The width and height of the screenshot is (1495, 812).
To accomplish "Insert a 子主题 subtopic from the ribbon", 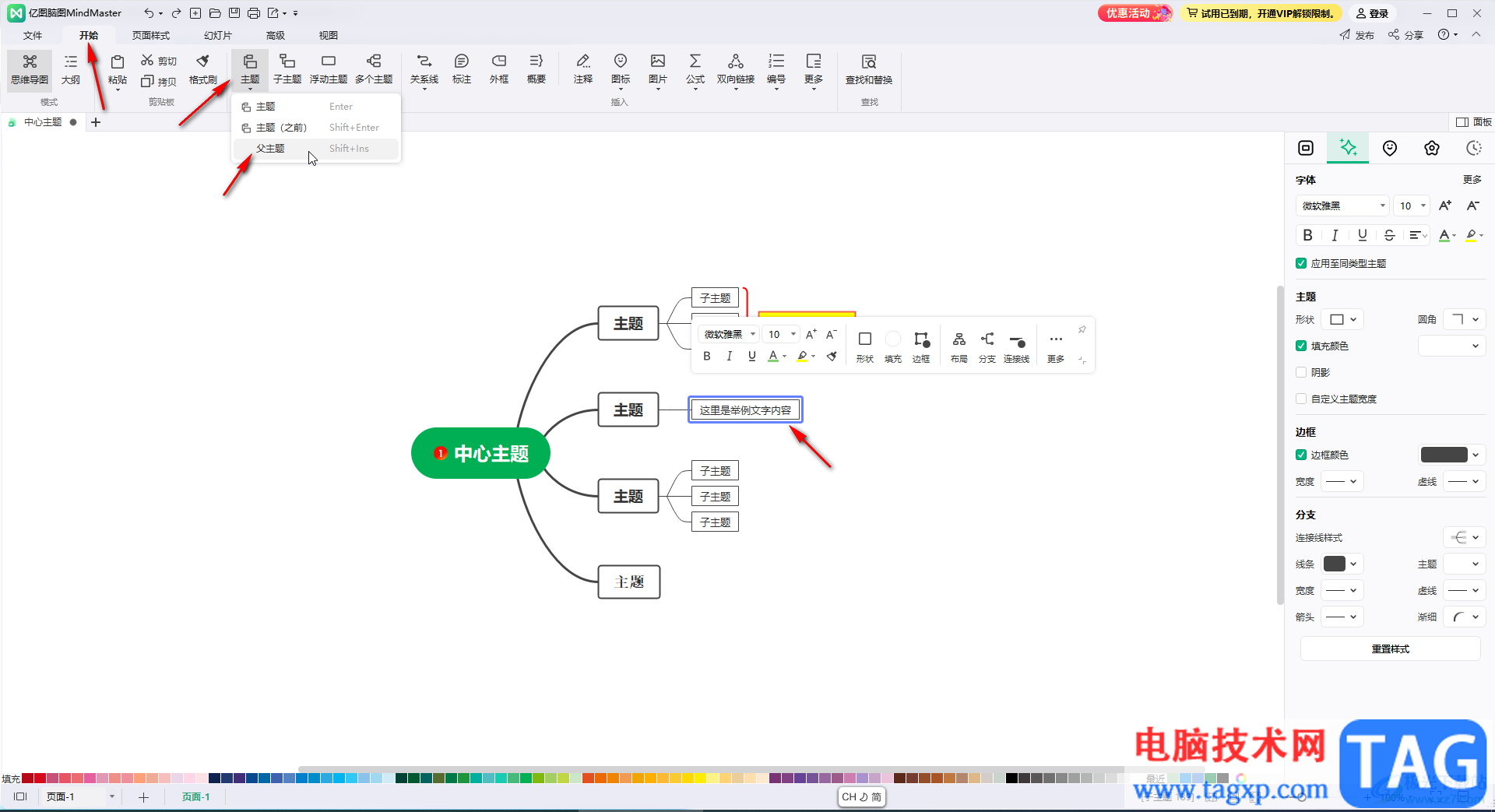I will click(x=287, y=69).
